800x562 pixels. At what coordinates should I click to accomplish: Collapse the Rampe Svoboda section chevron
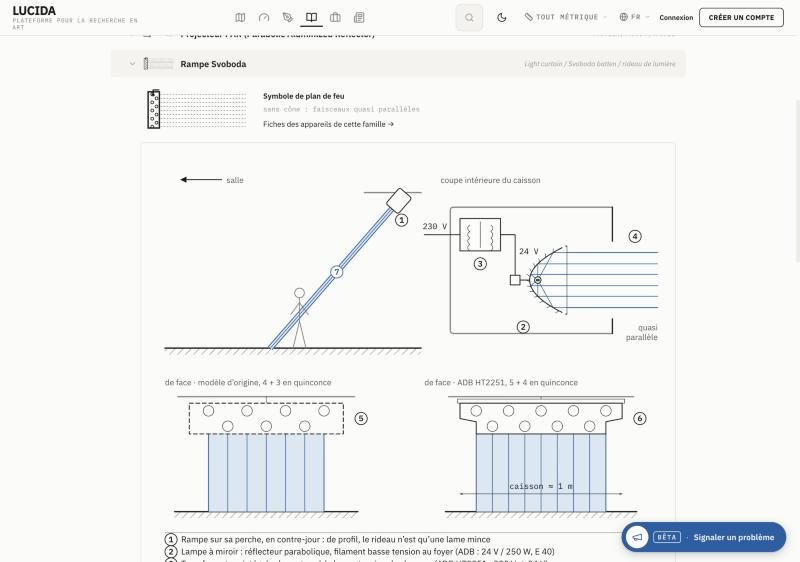(133, 64)
